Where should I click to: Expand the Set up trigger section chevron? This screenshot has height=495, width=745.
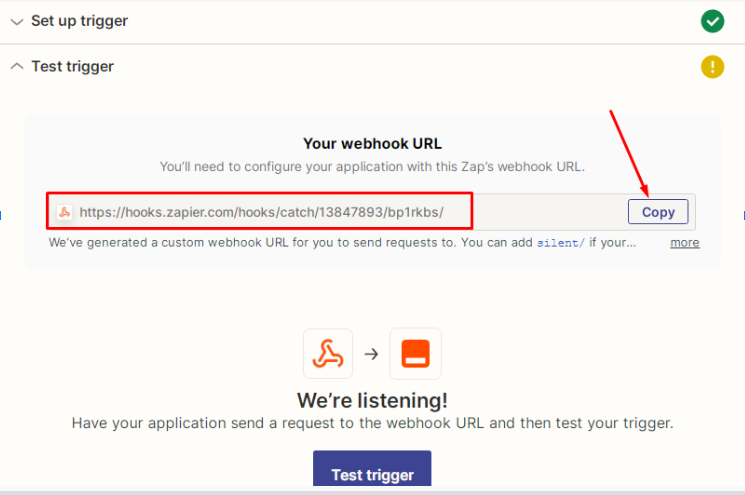[x=17, y=22]
